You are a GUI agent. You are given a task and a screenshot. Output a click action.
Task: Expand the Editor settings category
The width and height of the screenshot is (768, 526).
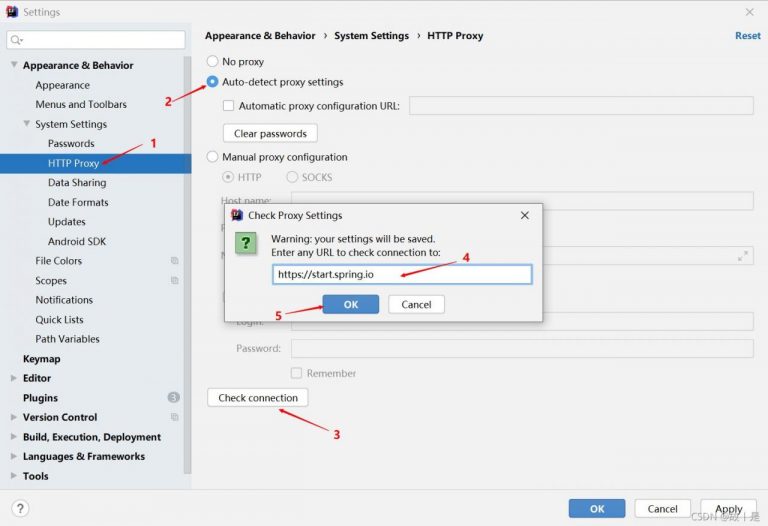(x=14, y=378)
